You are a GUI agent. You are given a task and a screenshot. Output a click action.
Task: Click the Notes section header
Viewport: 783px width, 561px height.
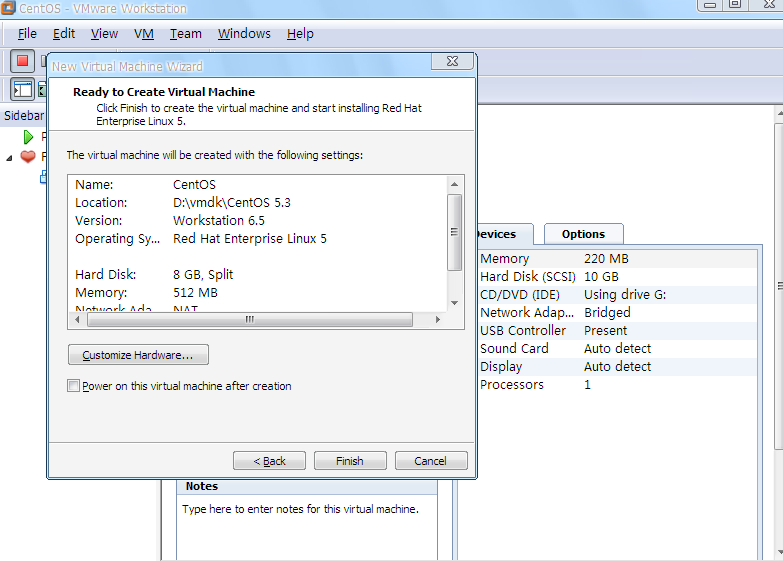coord(202,486)
